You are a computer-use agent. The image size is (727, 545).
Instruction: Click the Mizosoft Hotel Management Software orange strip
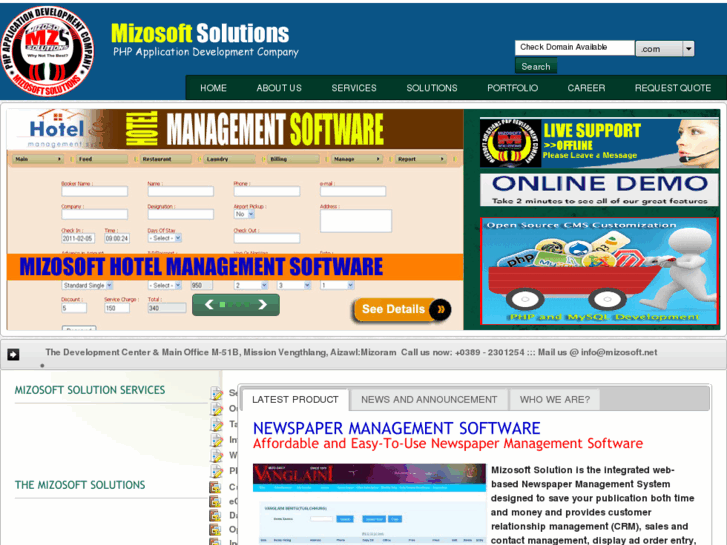[235, 267]
